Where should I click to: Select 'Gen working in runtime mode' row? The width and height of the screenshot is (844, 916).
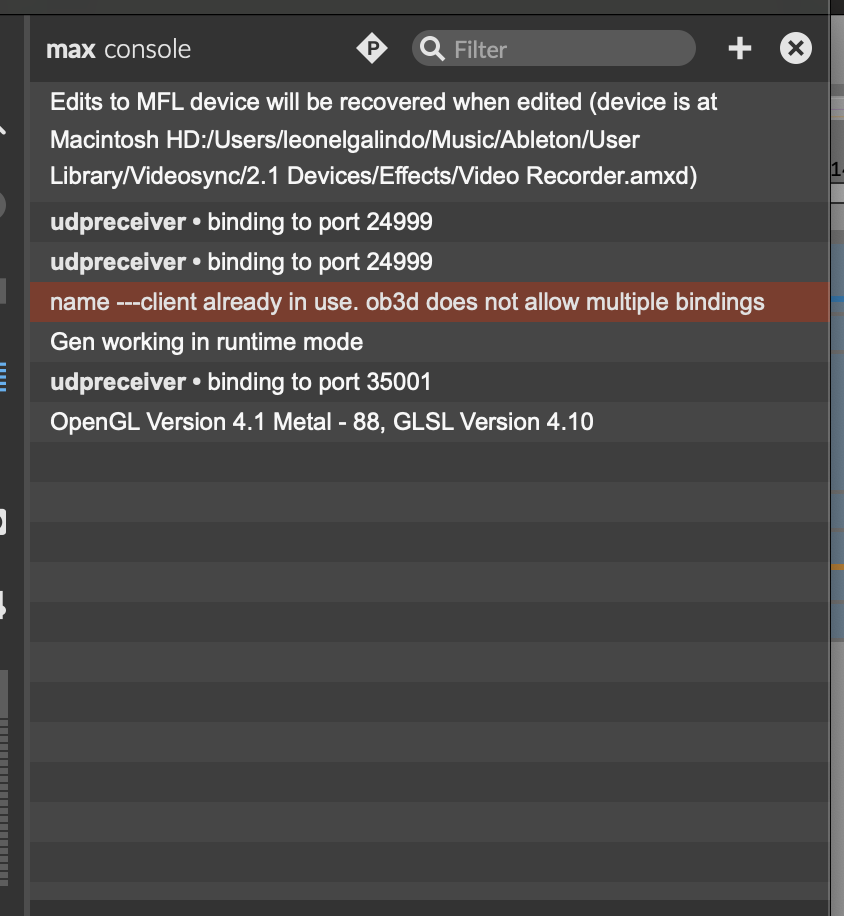tap(206, 342)
